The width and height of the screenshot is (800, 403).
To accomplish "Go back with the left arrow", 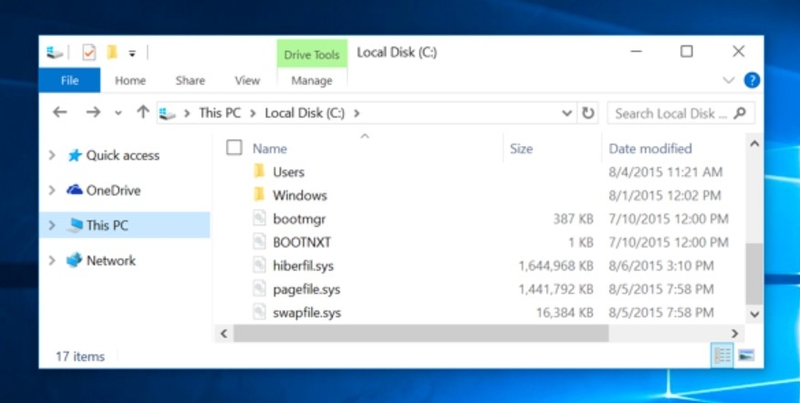I will tap(60, 113).
